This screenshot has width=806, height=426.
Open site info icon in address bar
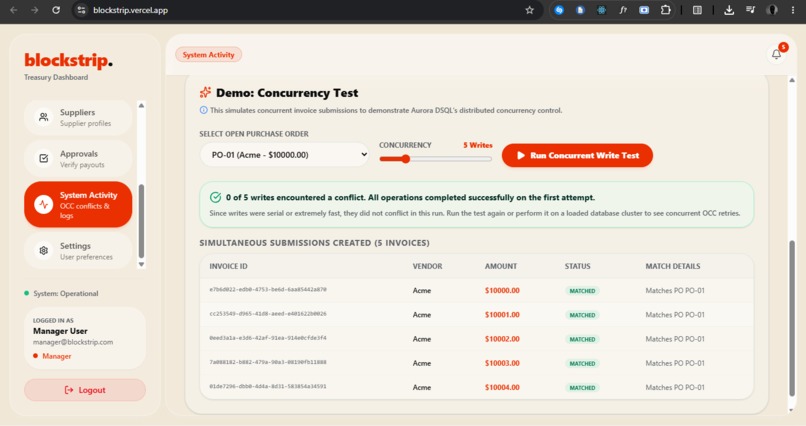81,10
